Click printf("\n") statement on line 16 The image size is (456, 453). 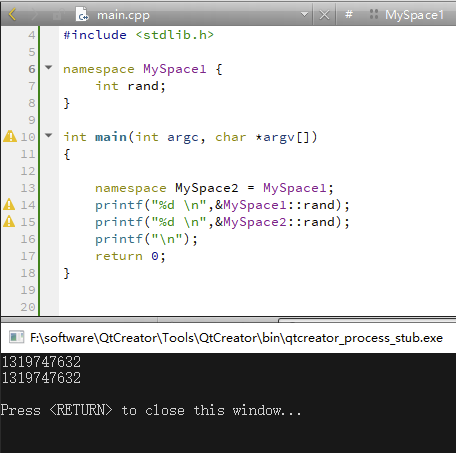146,239
